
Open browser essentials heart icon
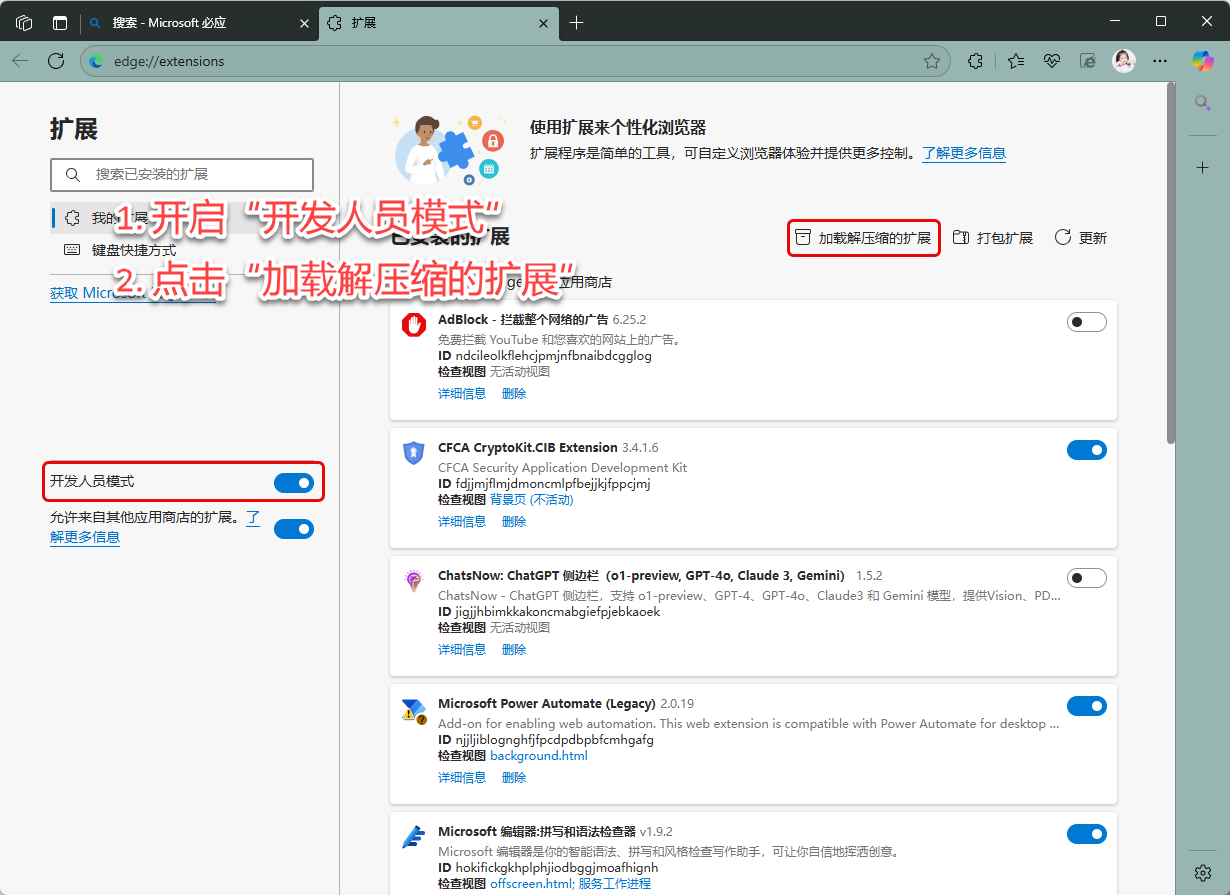1052,61
